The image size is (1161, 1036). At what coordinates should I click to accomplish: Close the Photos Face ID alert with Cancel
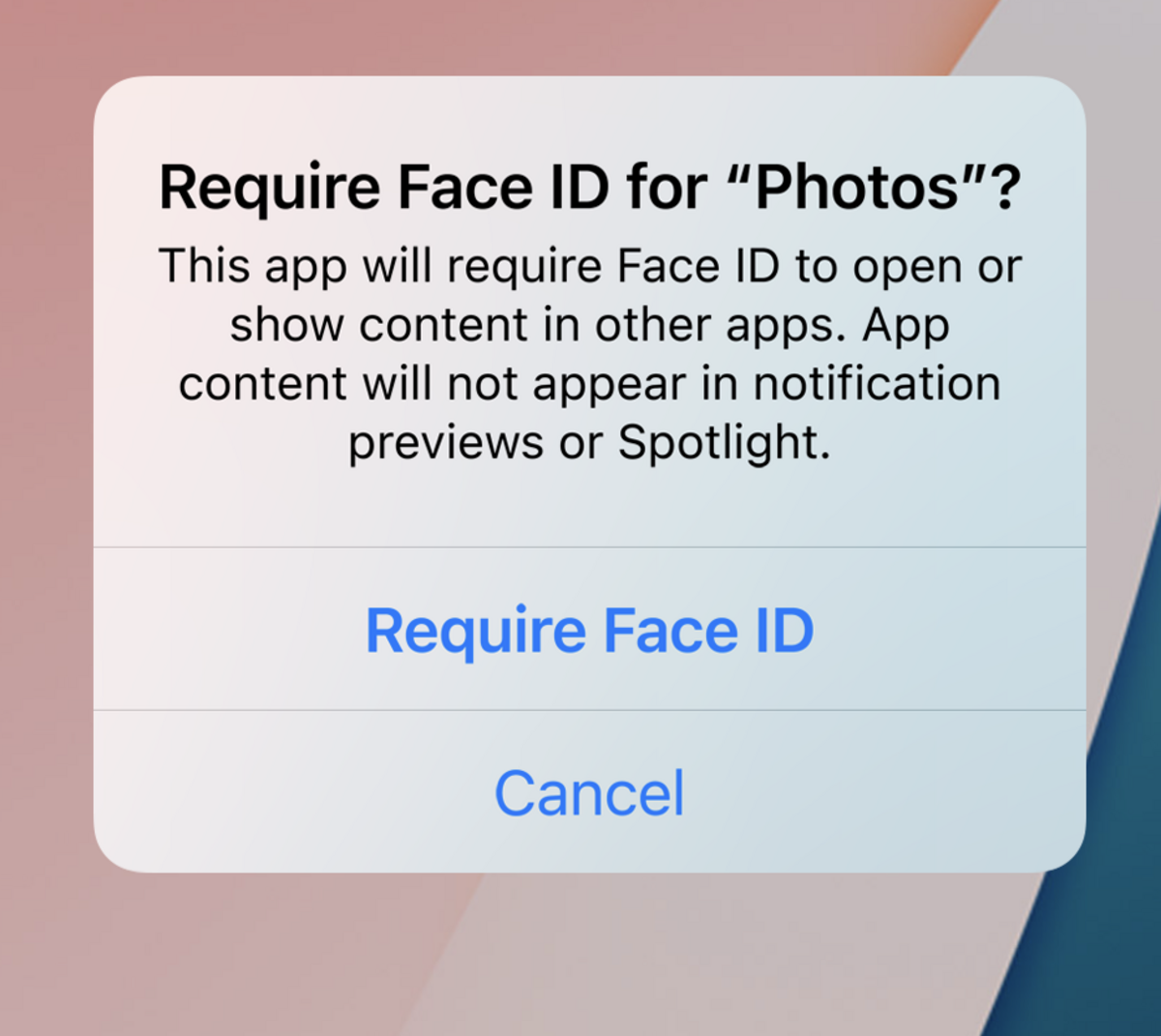click(x=589, y=792)
